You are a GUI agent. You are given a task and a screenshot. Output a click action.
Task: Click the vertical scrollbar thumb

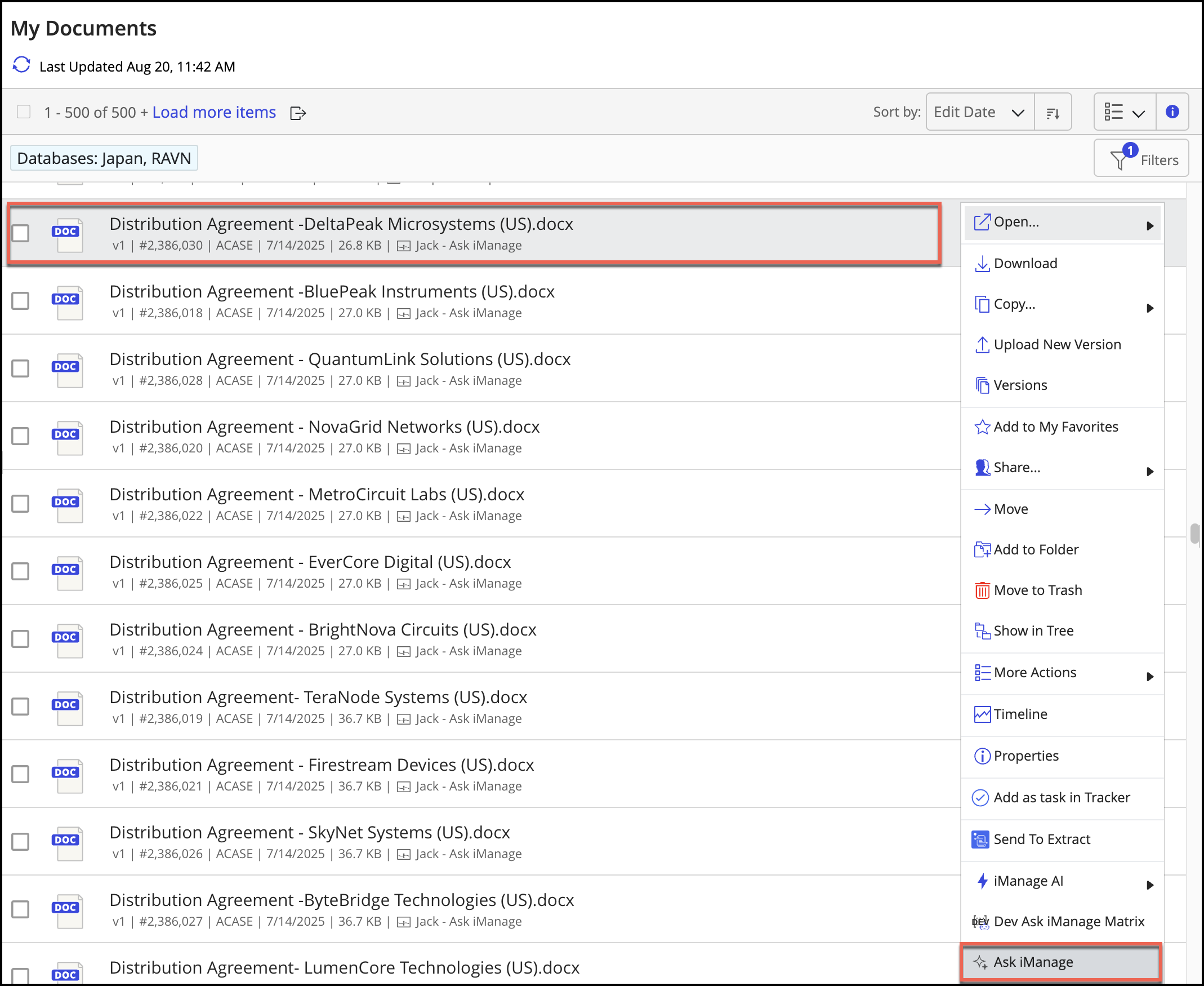click(x=1194, y=534)
